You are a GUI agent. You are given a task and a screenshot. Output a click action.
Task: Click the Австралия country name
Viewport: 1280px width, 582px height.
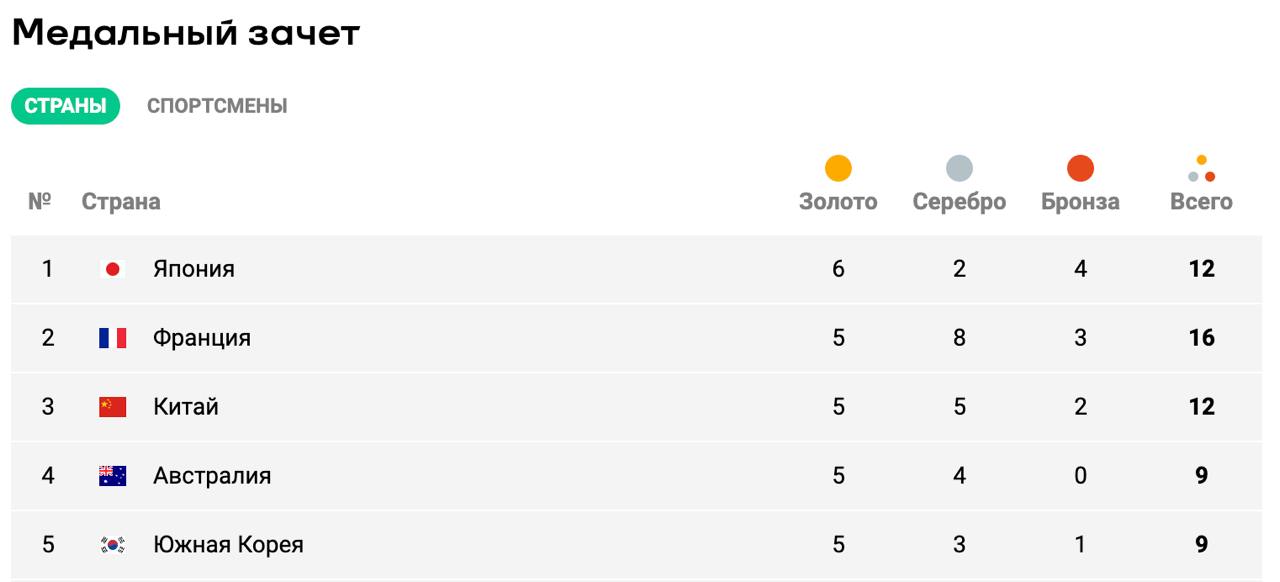tap(212, 476)
